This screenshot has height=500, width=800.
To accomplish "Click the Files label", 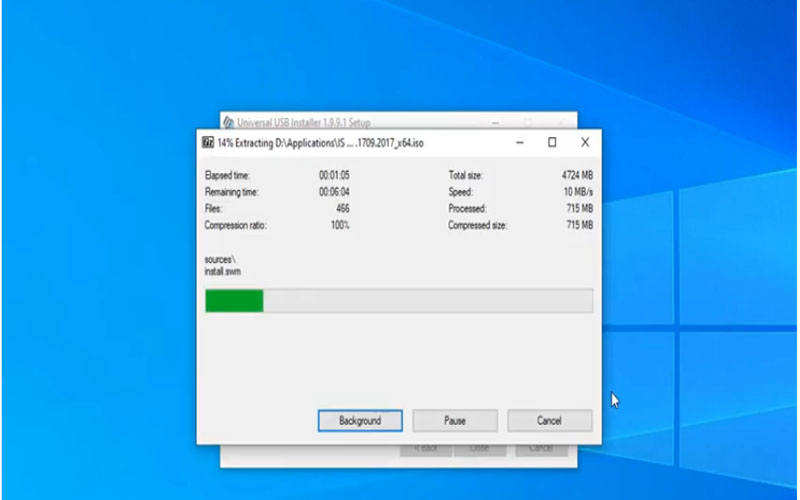I will click(213, 208).
